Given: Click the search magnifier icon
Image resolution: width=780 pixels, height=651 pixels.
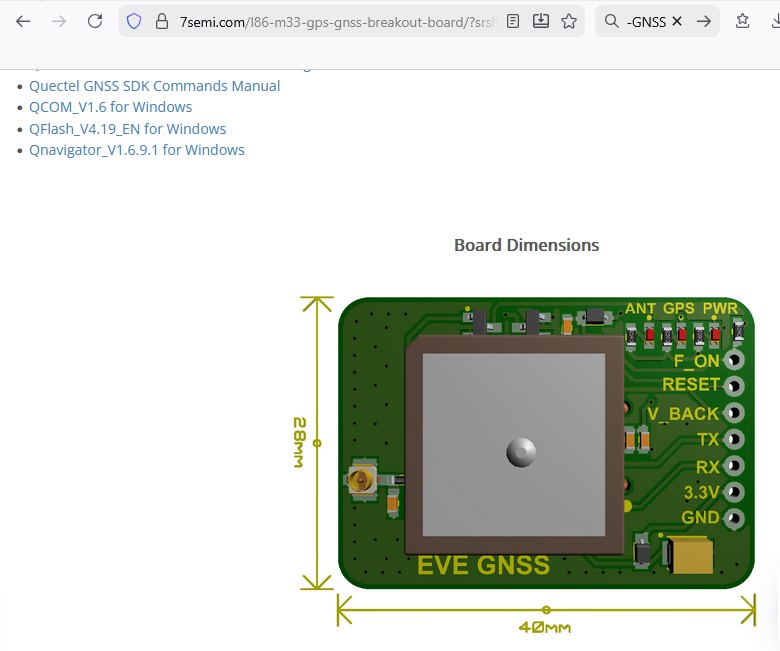Looking at the screenshot, I should click(x=612, y=21).
